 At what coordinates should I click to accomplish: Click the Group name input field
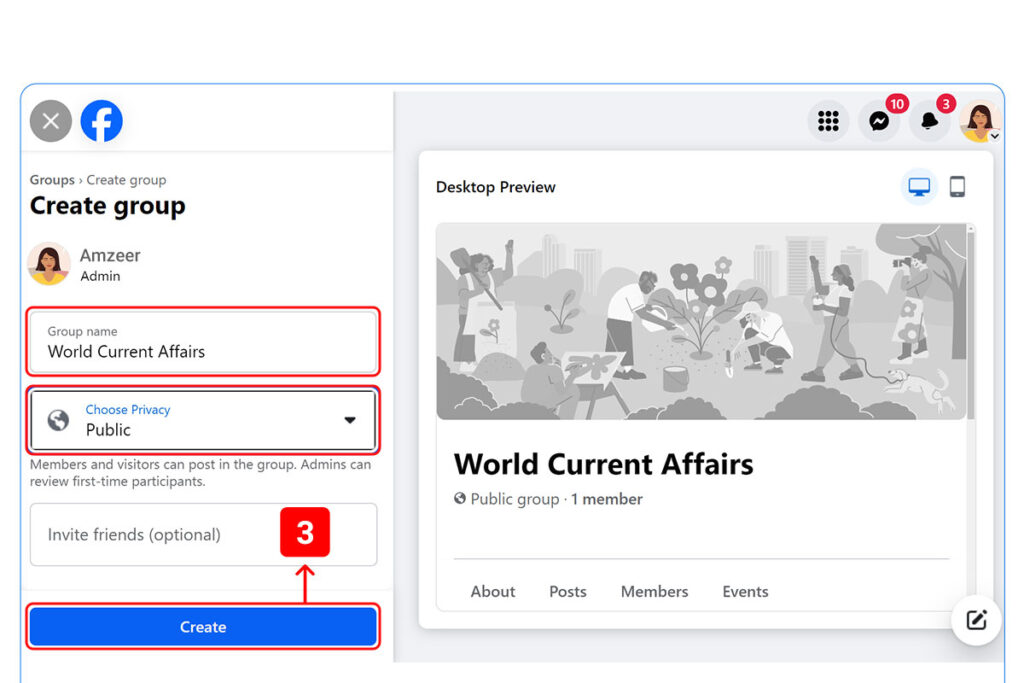click(x=203, y=342)
